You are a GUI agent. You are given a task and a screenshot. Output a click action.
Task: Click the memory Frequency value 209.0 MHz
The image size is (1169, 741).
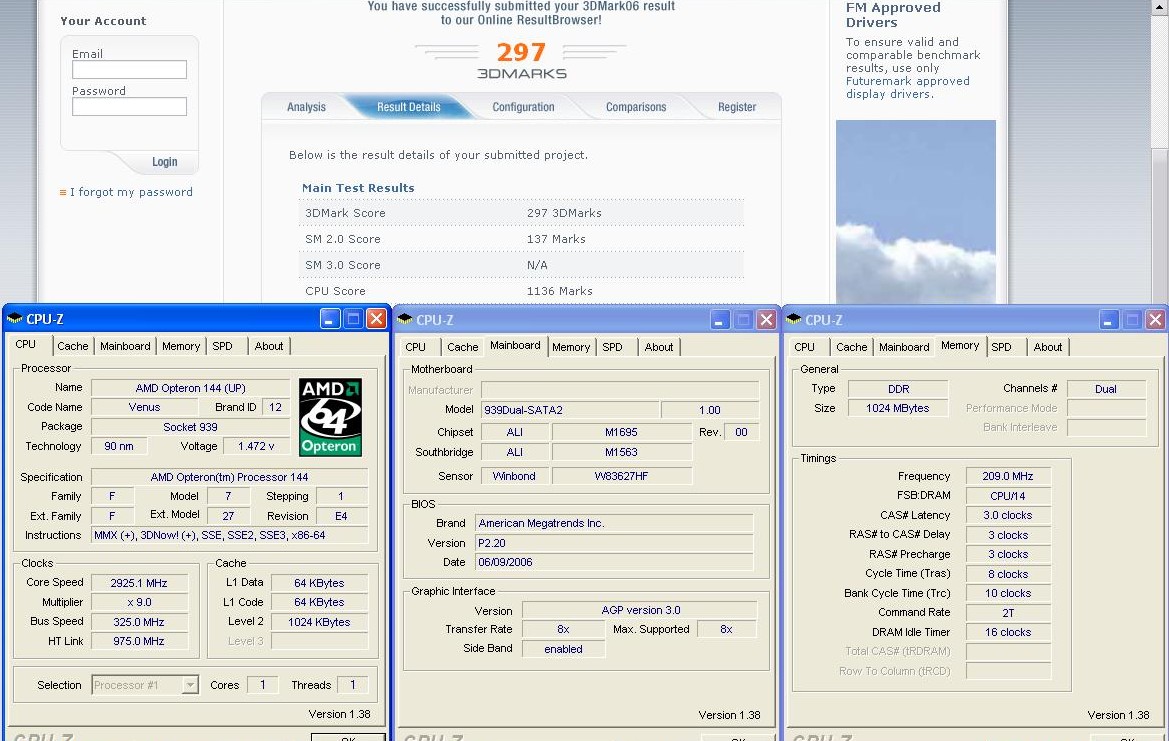1007,476
